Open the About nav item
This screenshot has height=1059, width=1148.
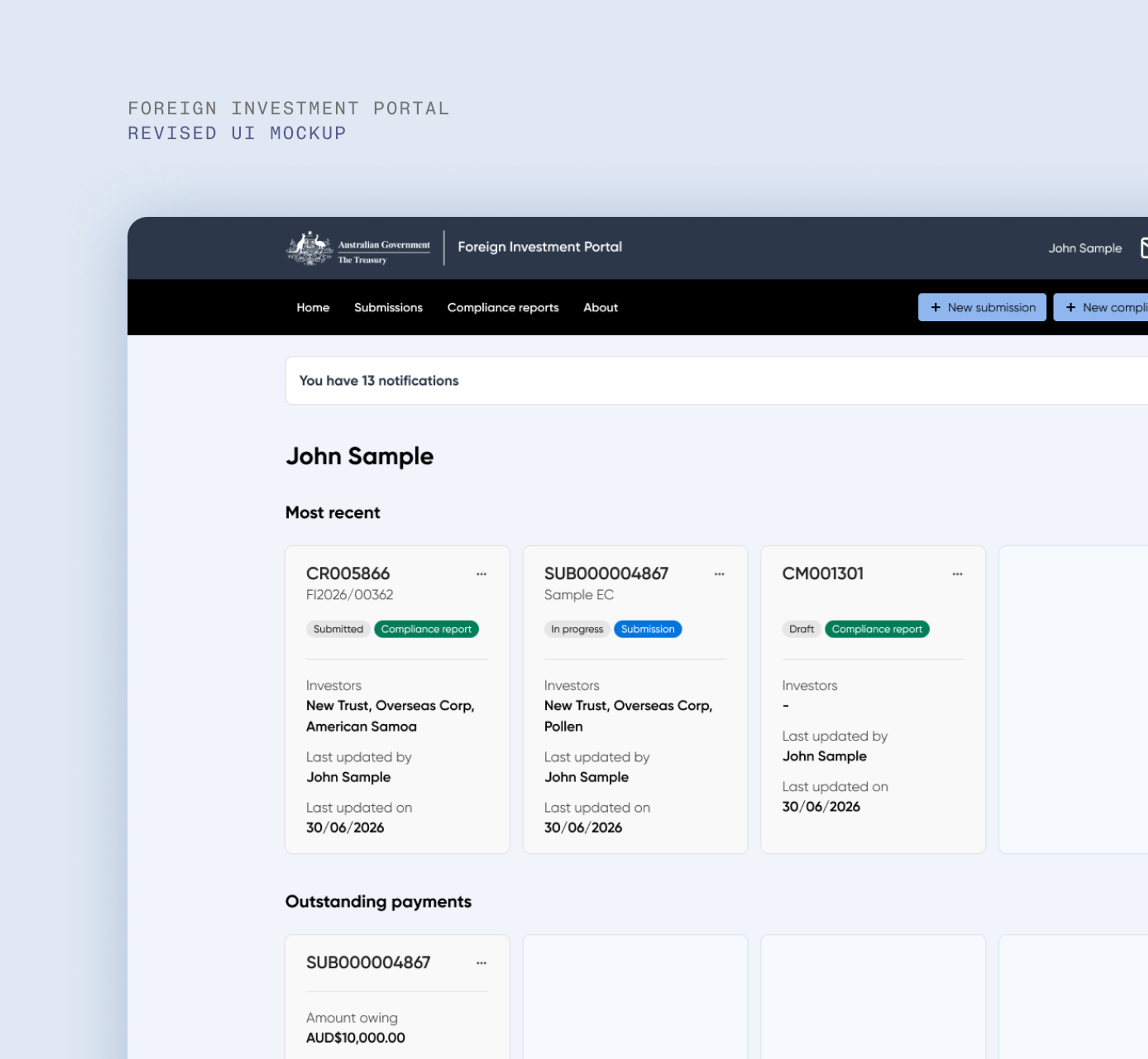click(x=600, y=308)
